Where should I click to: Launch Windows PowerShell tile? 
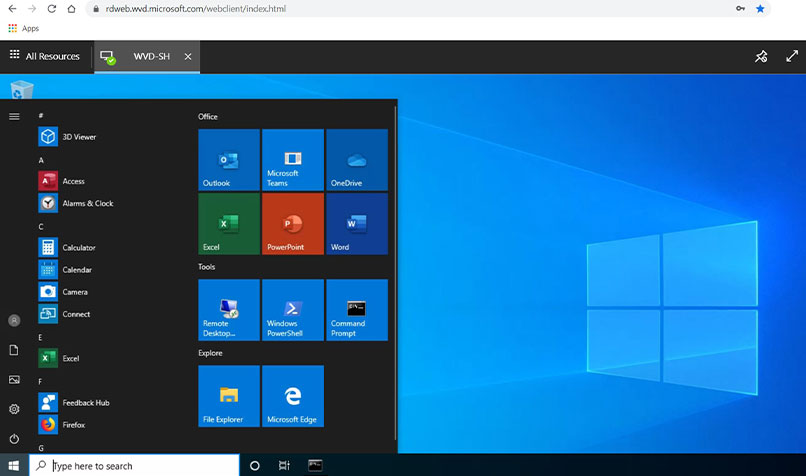[292, 310]
